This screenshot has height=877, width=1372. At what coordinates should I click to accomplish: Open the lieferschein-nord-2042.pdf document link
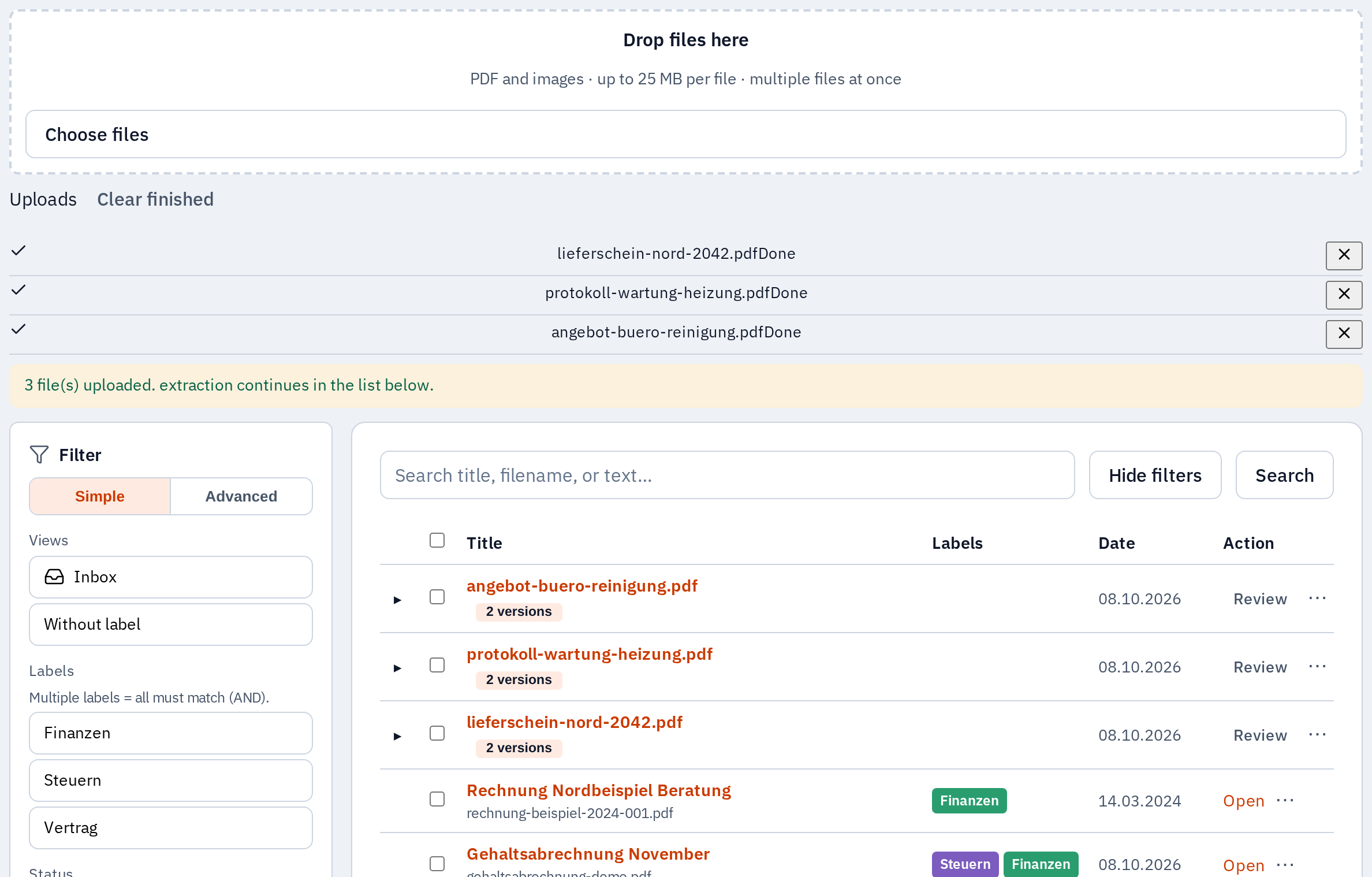[575, 722]
